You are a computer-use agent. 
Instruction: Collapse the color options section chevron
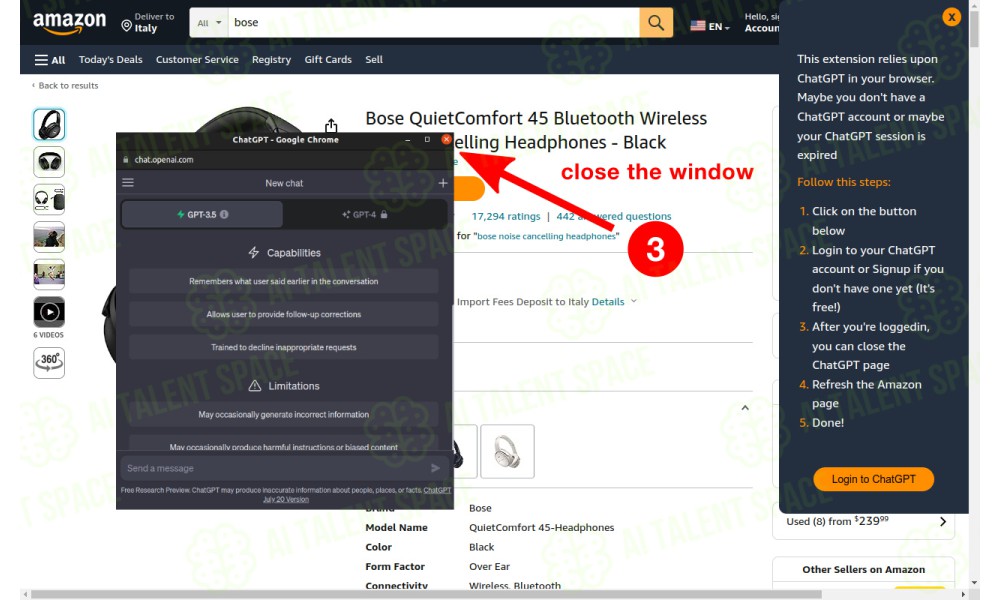(745, 408)
